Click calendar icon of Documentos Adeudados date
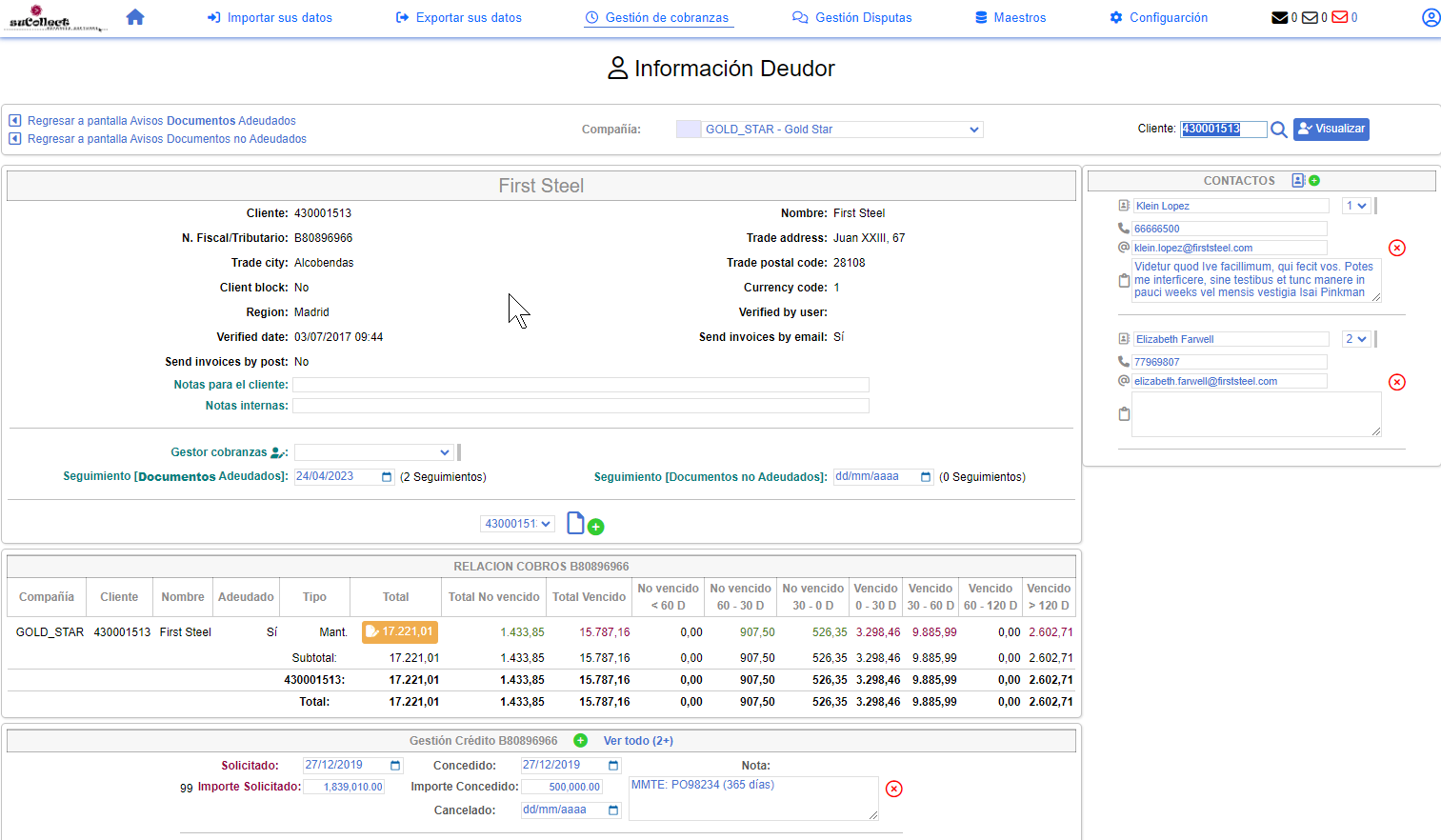The width and height of the screenshot is (1441, 840). tap(387, 477)
